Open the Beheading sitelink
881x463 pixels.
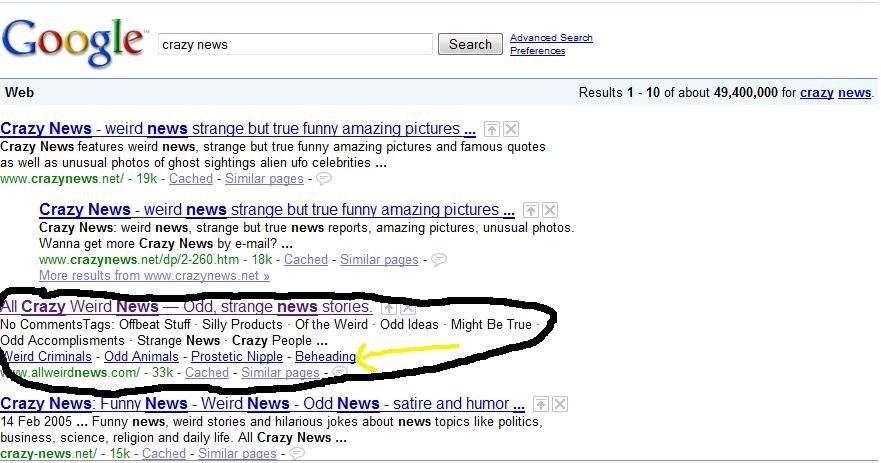325,357
